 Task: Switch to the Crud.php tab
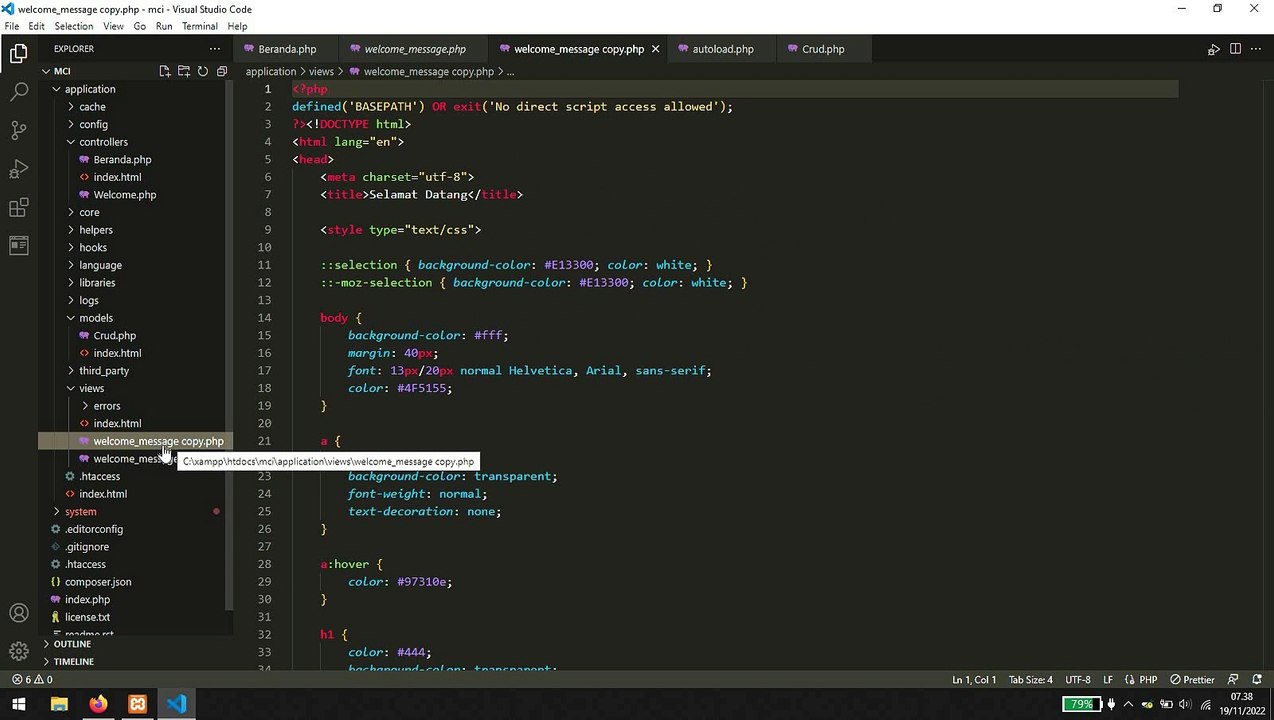coord(823,49)
